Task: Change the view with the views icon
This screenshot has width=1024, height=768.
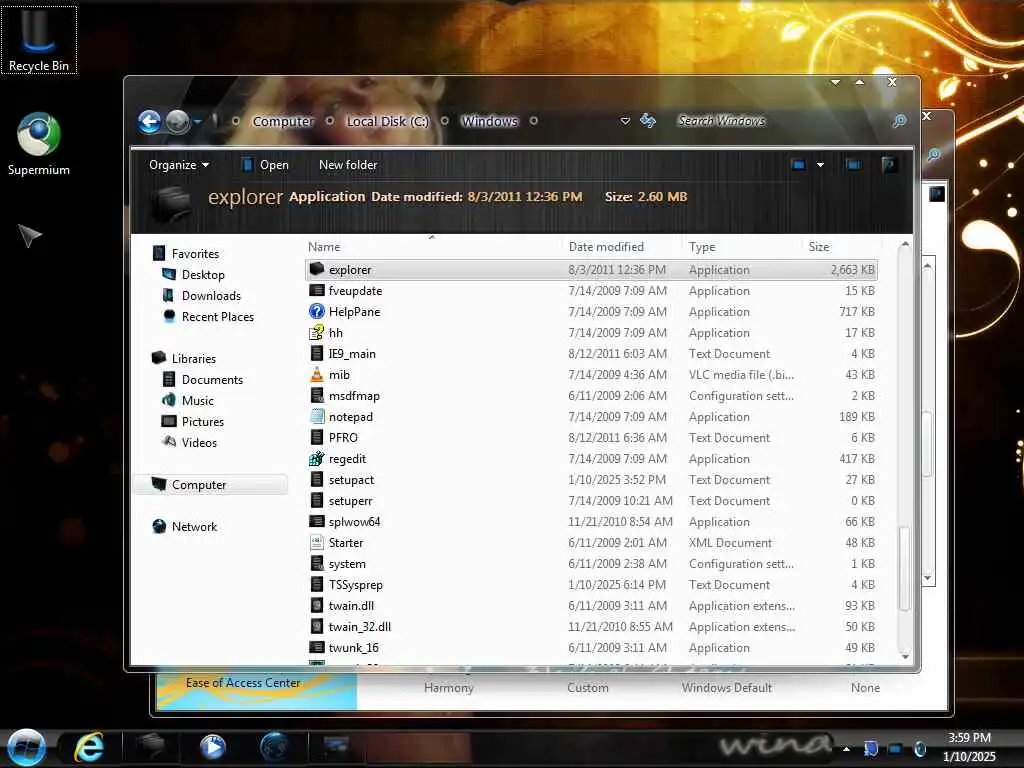Action: (x=798, y=165)
